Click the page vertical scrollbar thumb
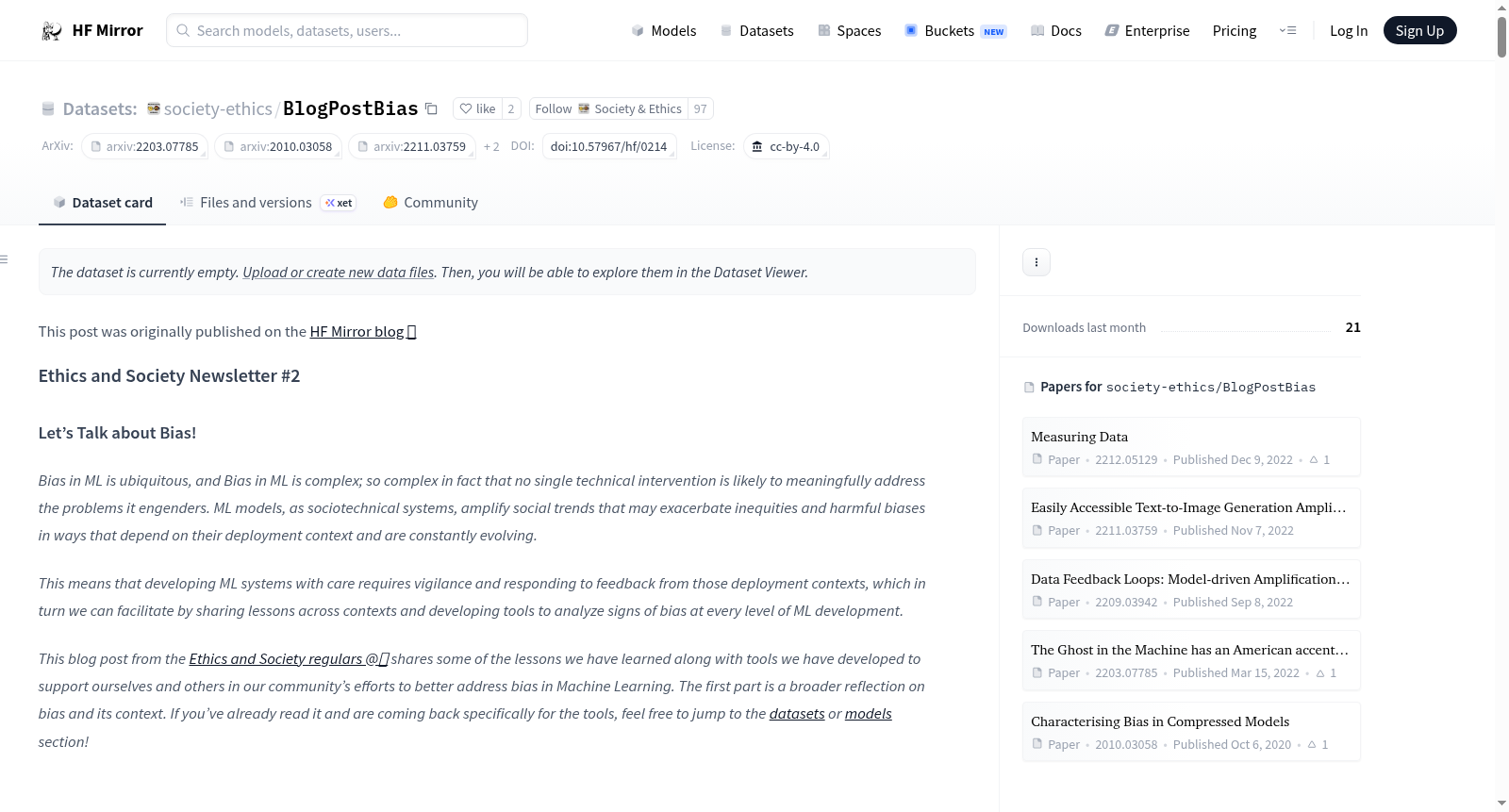 [x=1501, y=37]
